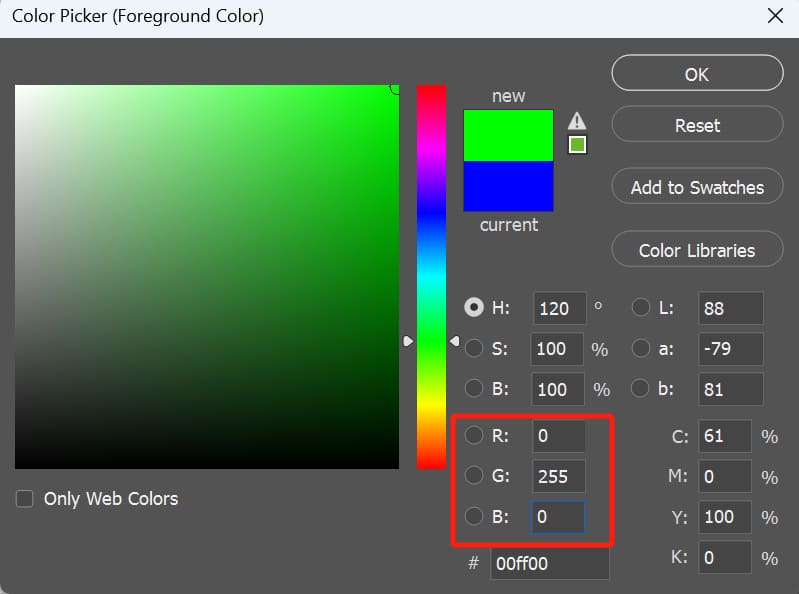The width and height of the screenshot is (799, 594).
Task: Select the brightness B radio button
Action: [474, 388]
